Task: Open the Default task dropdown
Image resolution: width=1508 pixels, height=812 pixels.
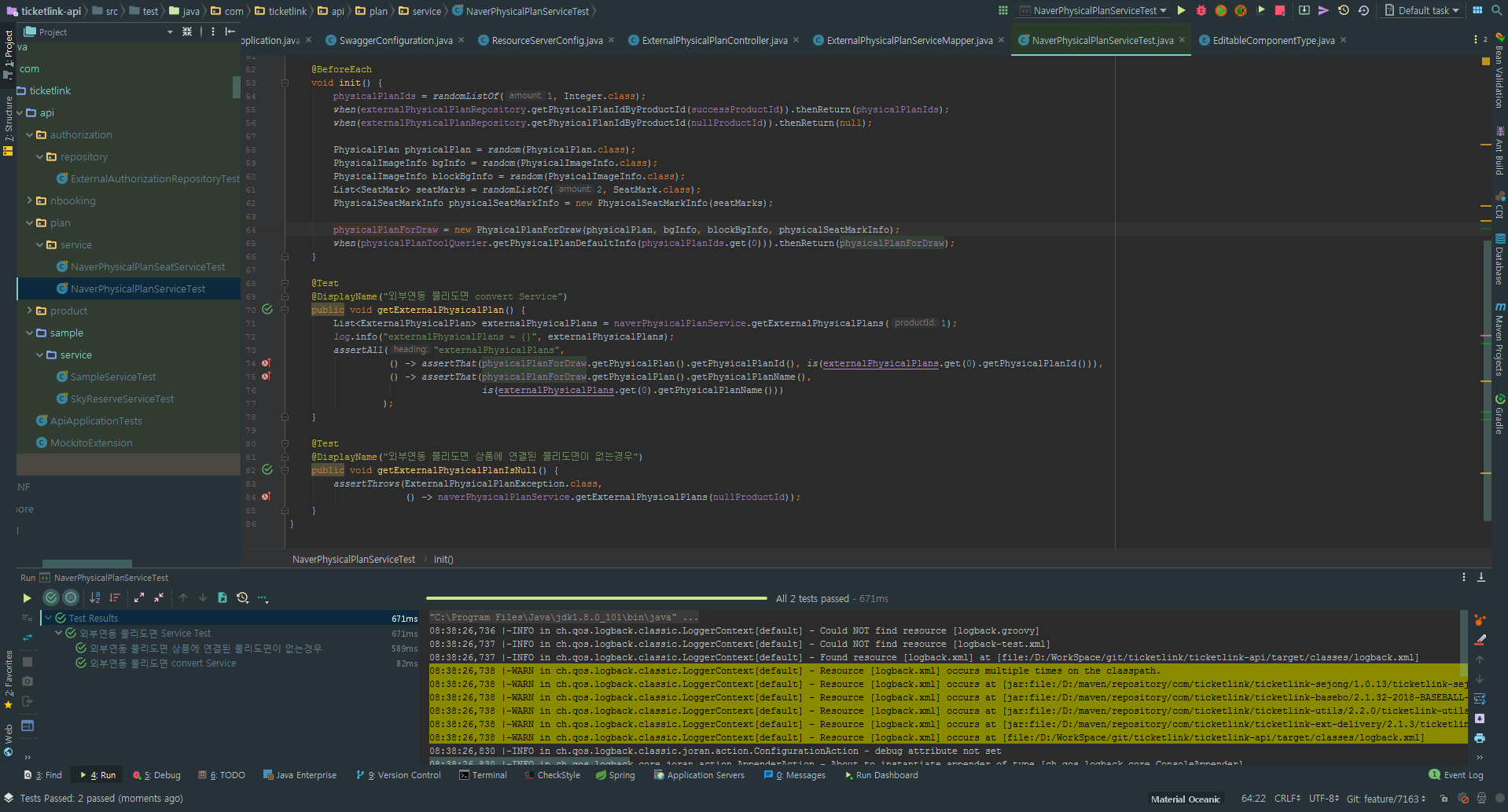Action: click(1422, 11)
